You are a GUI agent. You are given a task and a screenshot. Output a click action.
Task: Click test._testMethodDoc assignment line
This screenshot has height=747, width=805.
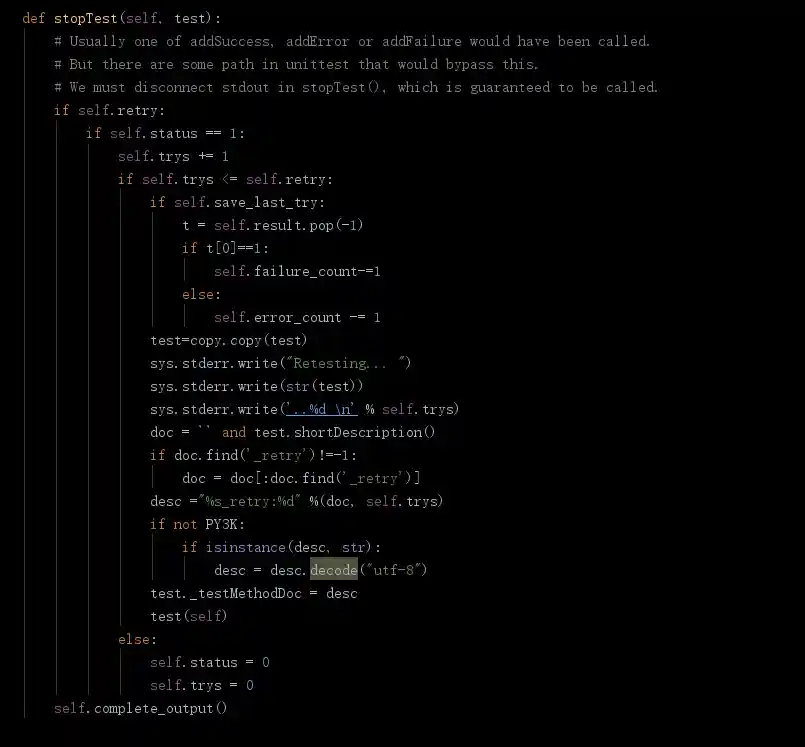(x=254, y=593)
